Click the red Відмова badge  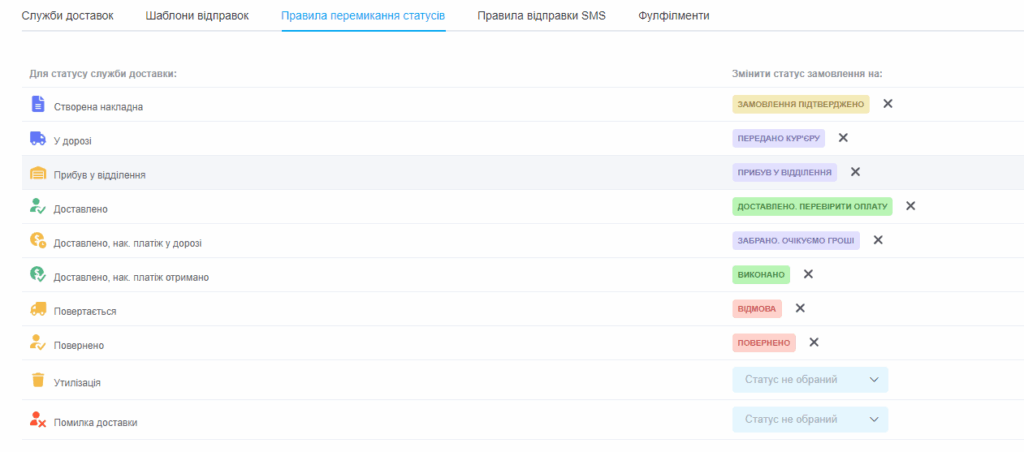tap(757, 308)
